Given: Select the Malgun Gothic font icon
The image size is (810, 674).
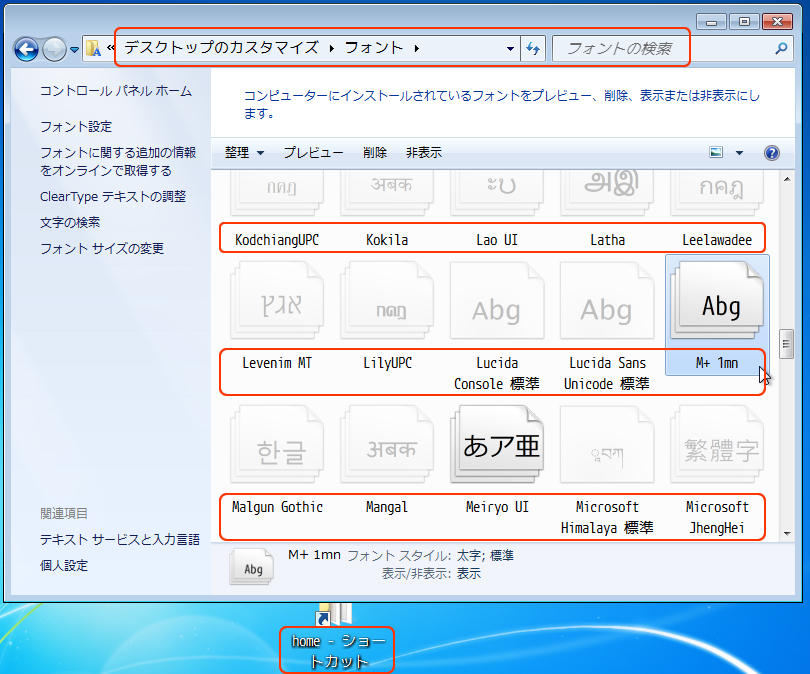Looking at the screenshot, I should coord(277,444).
